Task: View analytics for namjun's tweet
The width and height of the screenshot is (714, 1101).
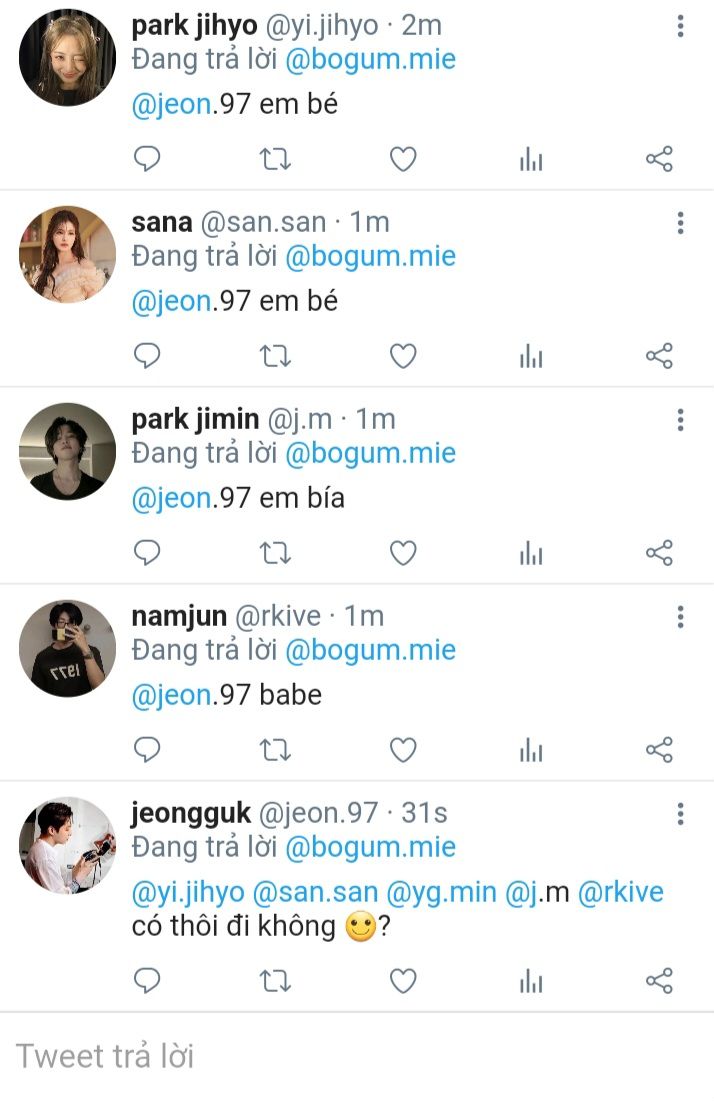Action: [531, 750]
